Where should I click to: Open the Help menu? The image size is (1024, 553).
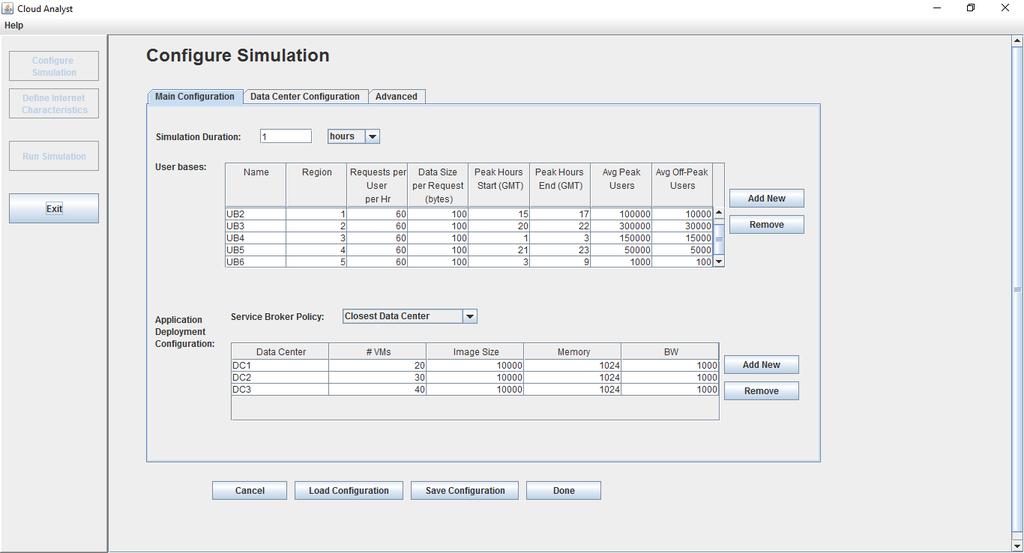pos(14,25)
